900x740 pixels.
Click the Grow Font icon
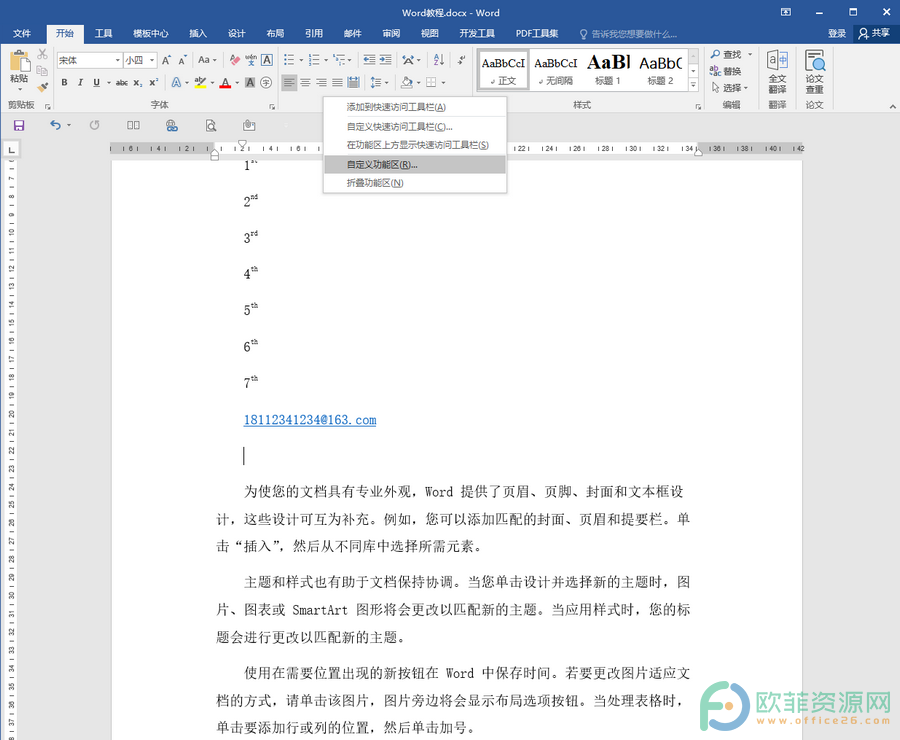click(166, 60)
